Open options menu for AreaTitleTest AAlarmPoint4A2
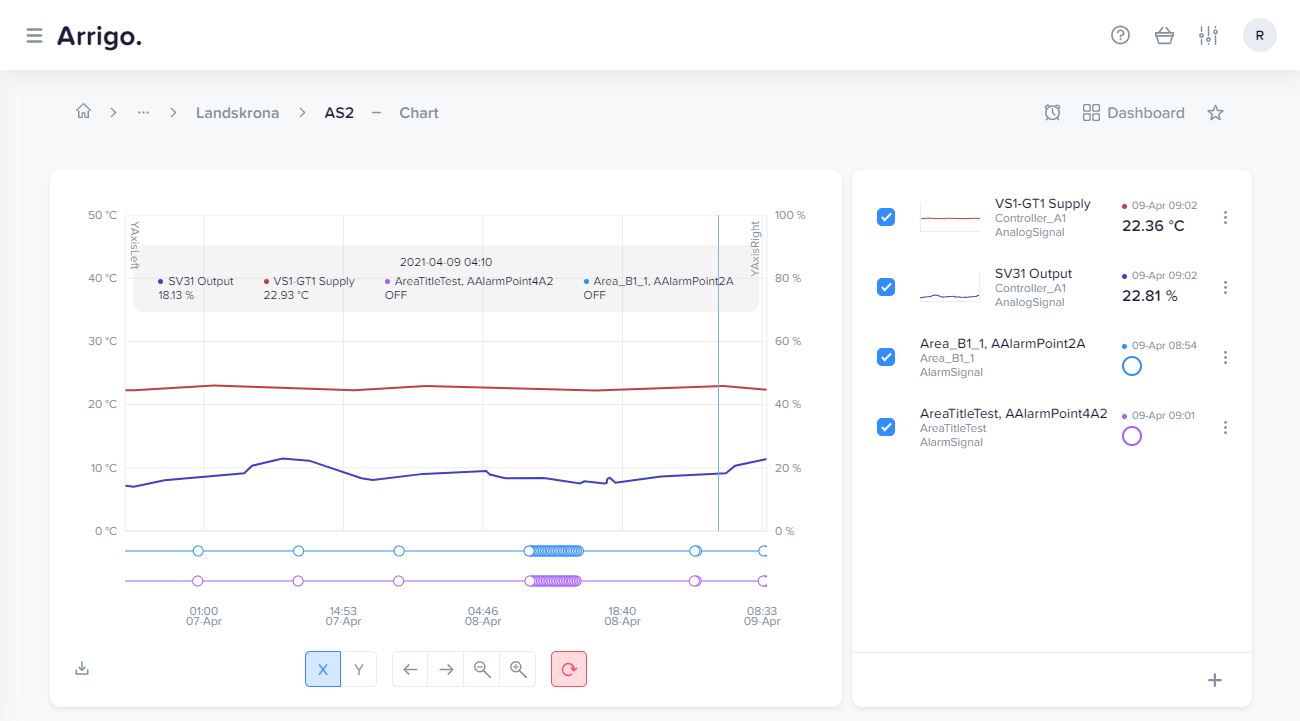The width and height of the screenshot is (1300, 721). click(1226, 427)
